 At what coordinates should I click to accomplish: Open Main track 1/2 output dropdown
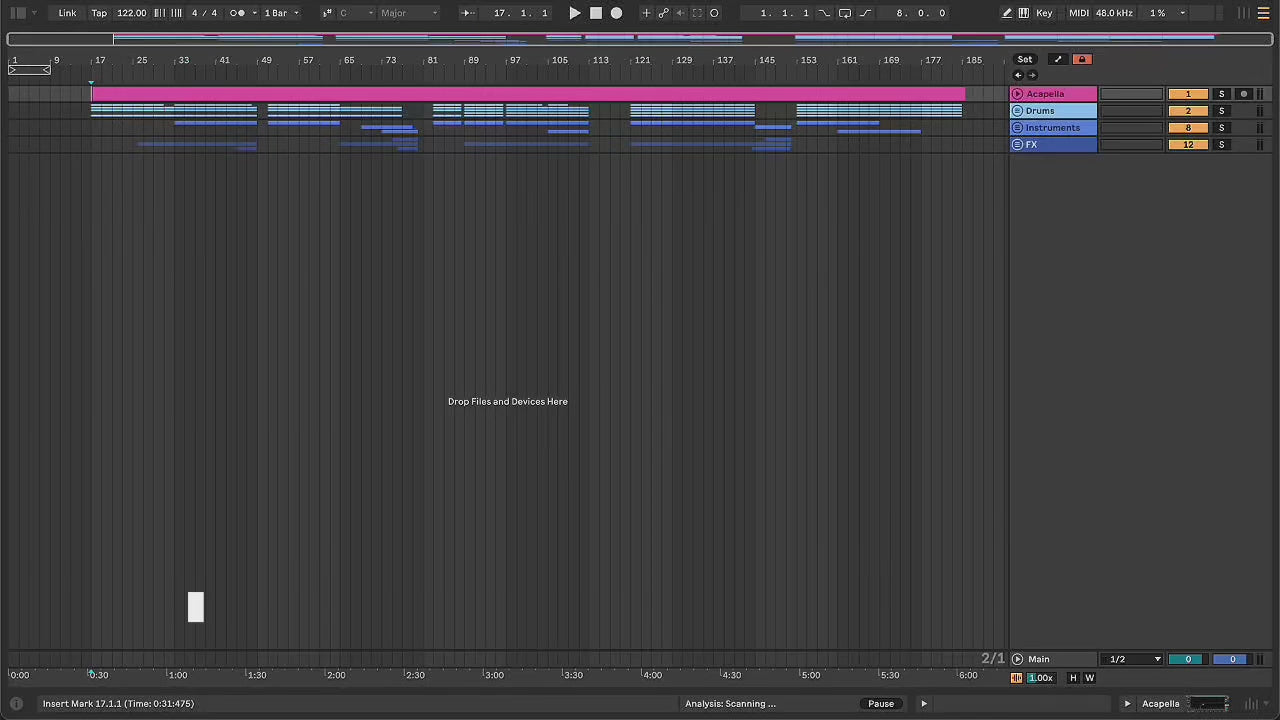[x=1134, y=659]
